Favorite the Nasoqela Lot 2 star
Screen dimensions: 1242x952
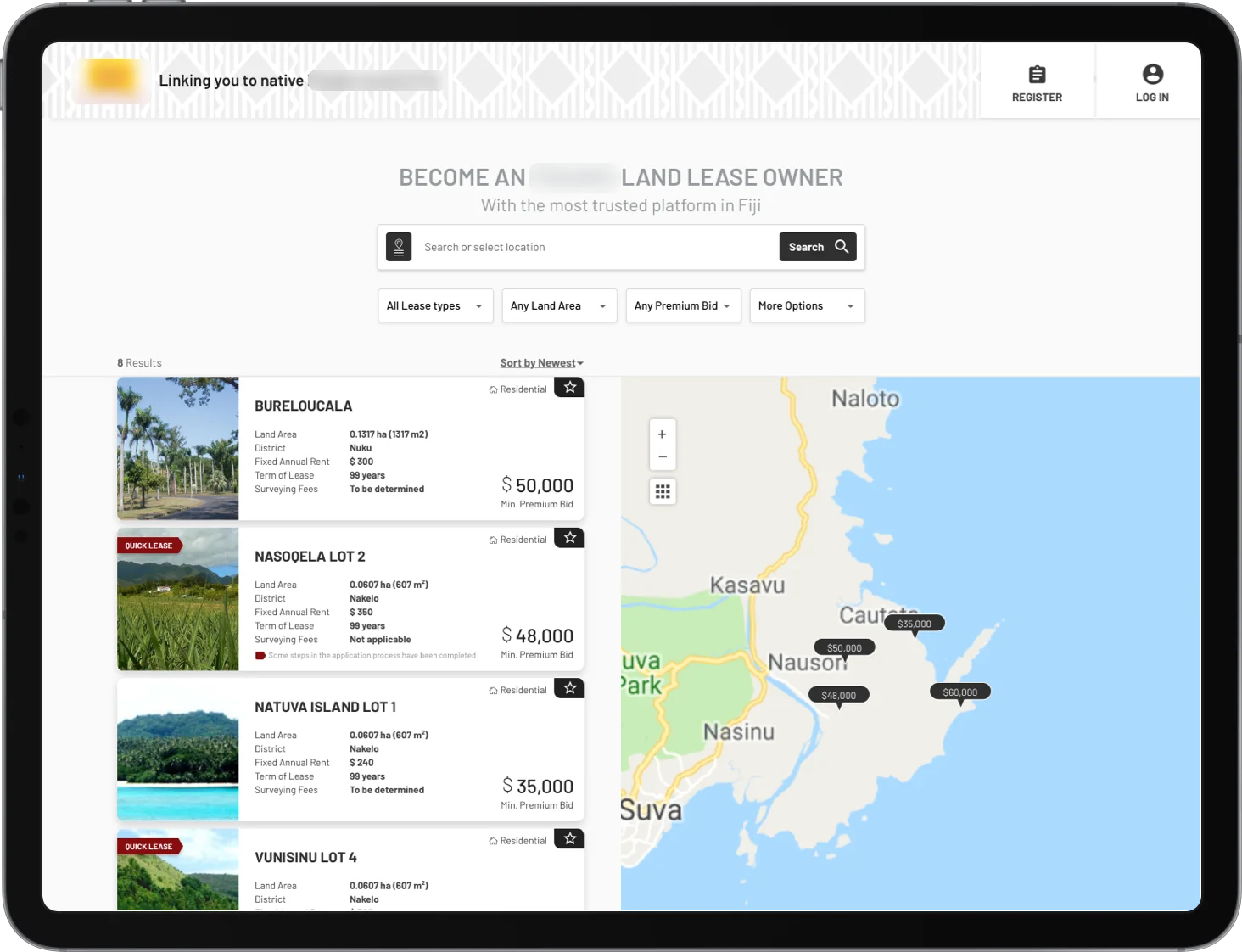(570, 537)
